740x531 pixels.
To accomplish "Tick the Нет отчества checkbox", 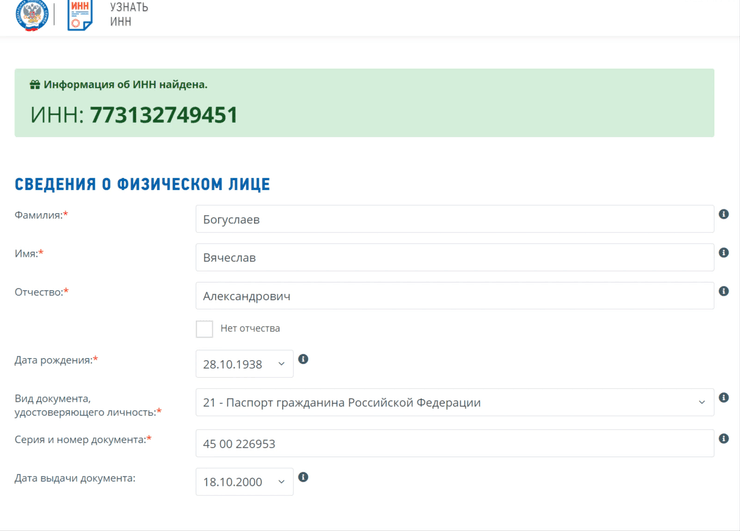I will click(x=204, y=329).
